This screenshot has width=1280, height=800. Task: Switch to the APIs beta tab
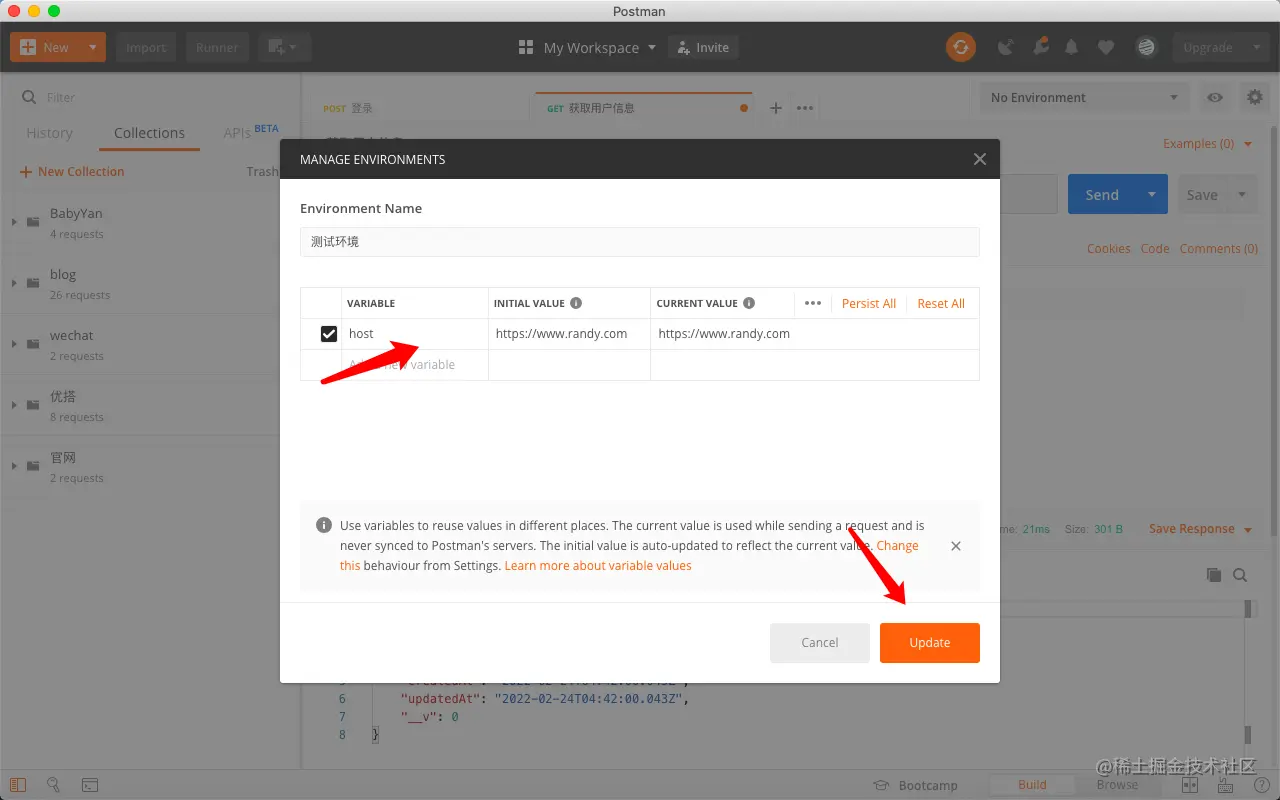[x=251, y=132]
